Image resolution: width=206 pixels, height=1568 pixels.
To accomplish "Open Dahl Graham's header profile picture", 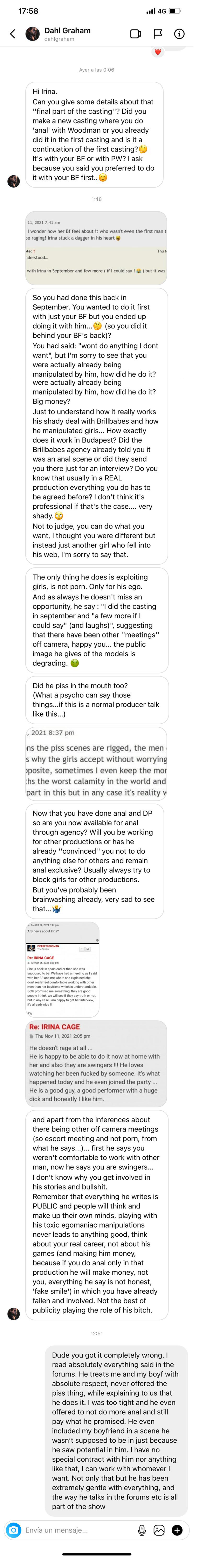I will click(x=32, y=34).
